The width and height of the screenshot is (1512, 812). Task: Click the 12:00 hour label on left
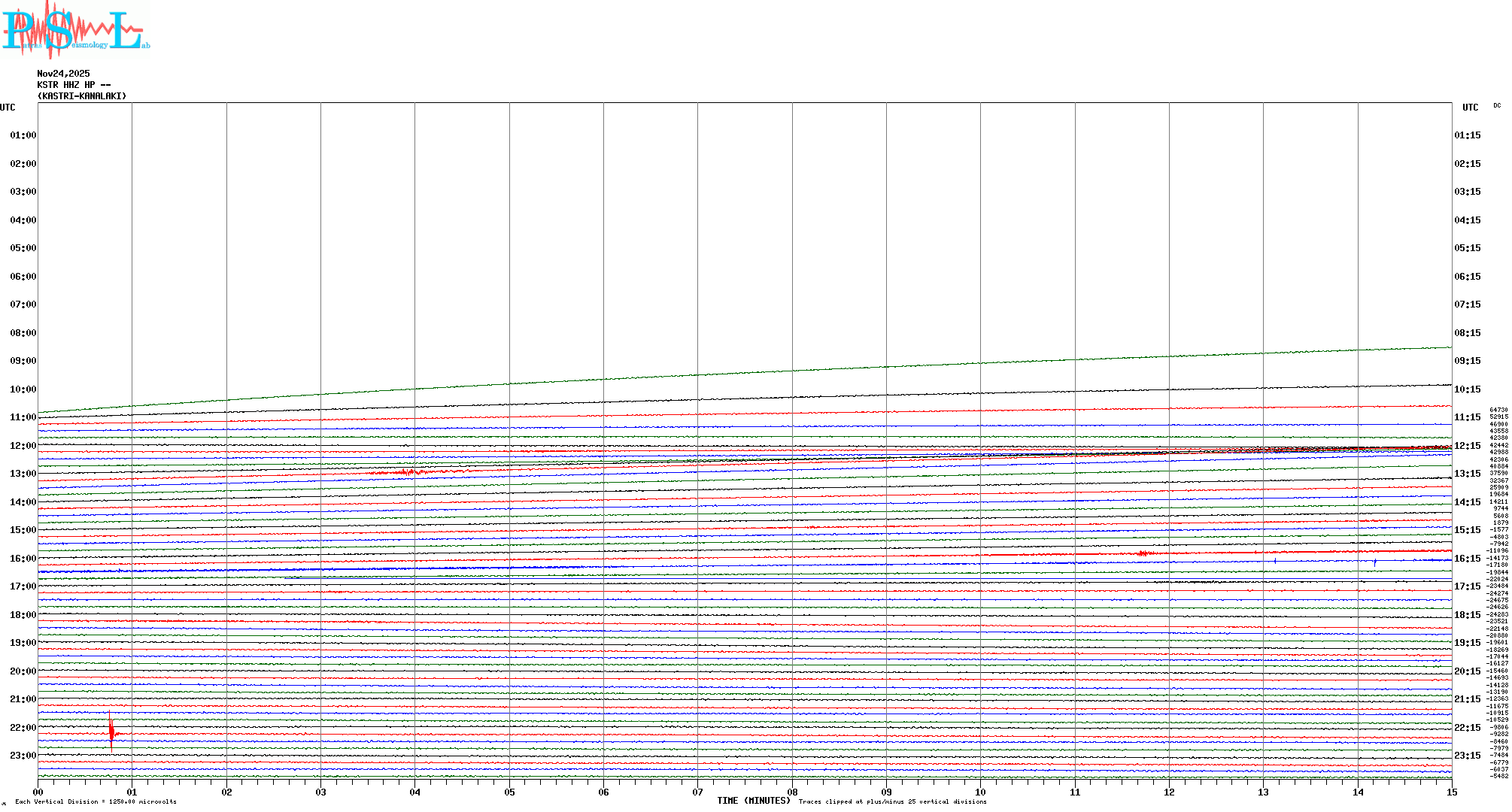pyautogui.click(x=23, y=446)
